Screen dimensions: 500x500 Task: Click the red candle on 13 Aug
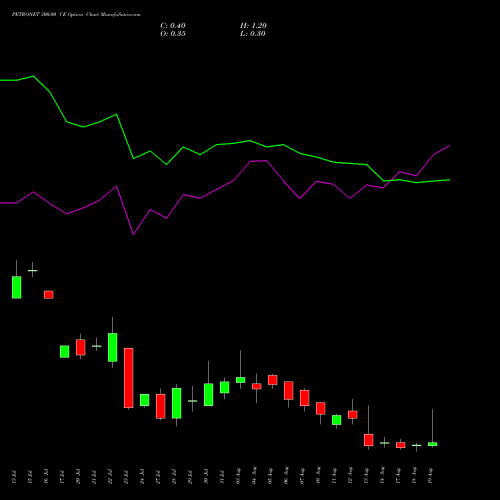pyautogui.click(x=369, y=440)
